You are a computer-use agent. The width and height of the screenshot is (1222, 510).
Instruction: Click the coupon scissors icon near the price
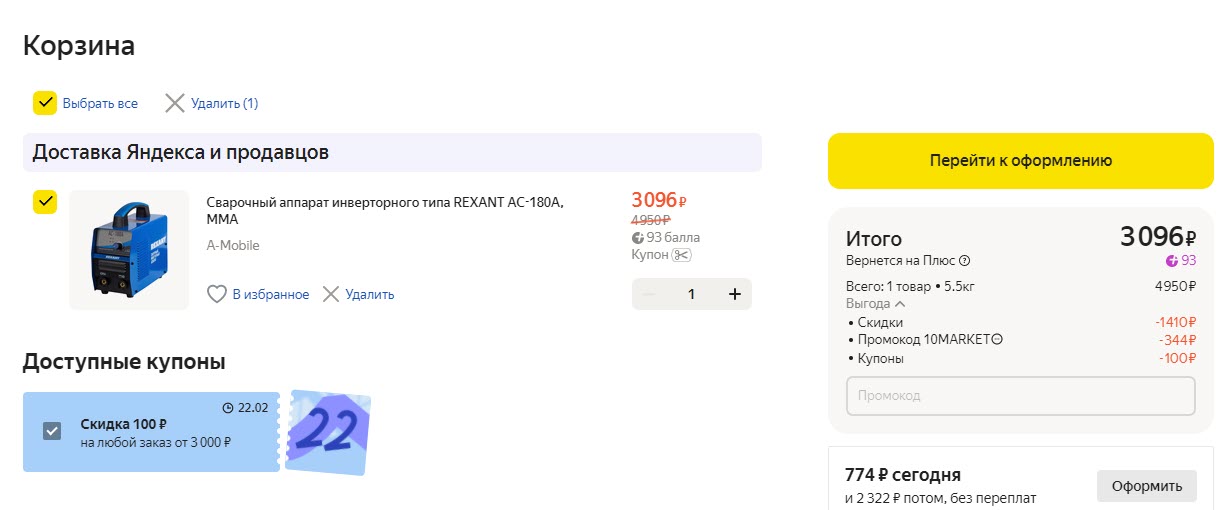(681, 255)
